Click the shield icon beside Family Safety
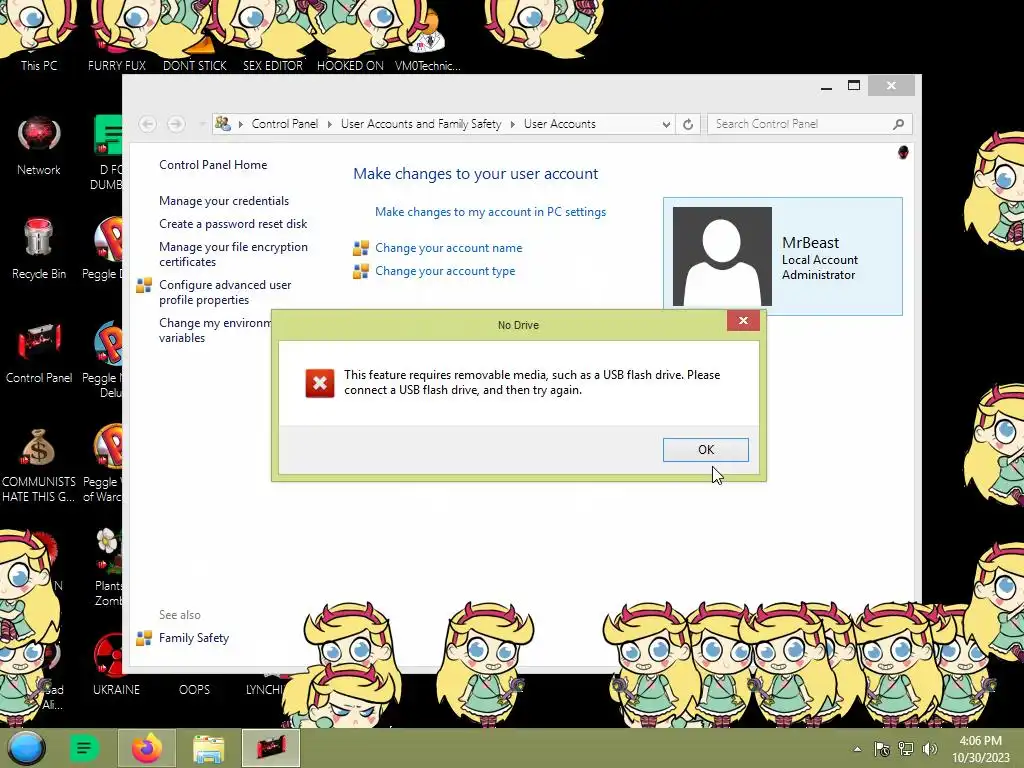1024x768 pixels. pyautogui.click(x=144, y=638)
